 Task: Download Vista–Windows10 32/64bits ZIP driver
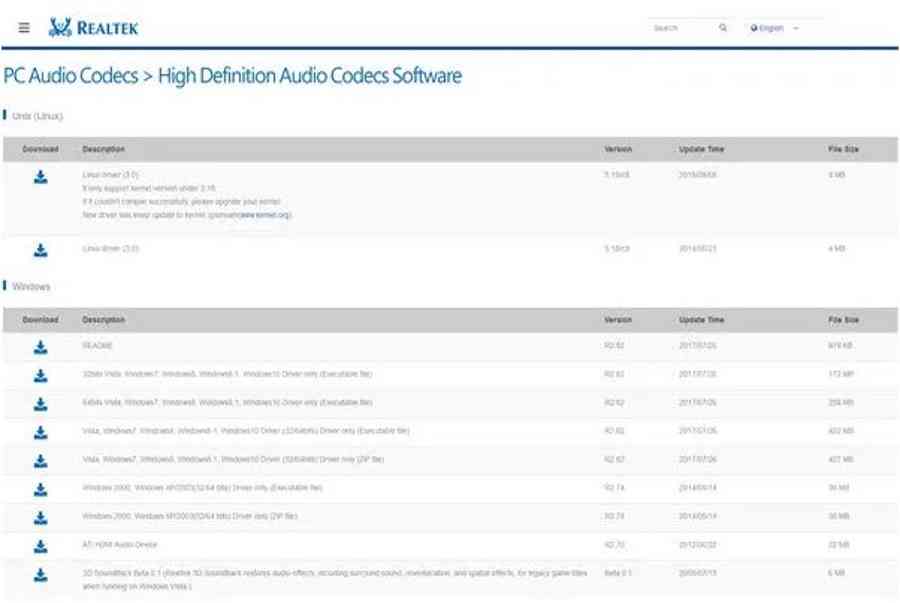41,461
